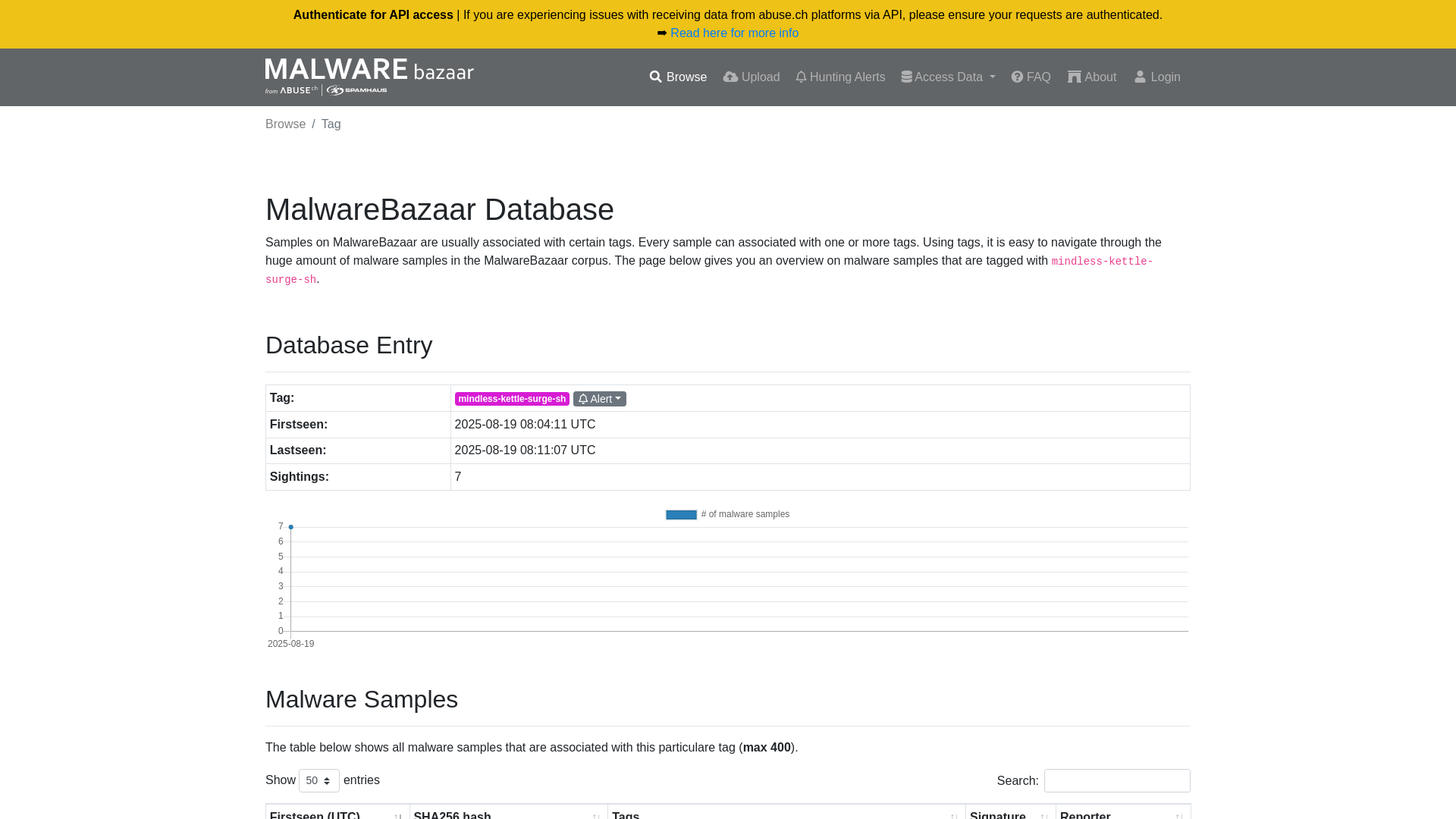The height and width of the screenshot is (819, 1456).
Task: Click the MalwareBazaar logo
Action: [369, 77]
